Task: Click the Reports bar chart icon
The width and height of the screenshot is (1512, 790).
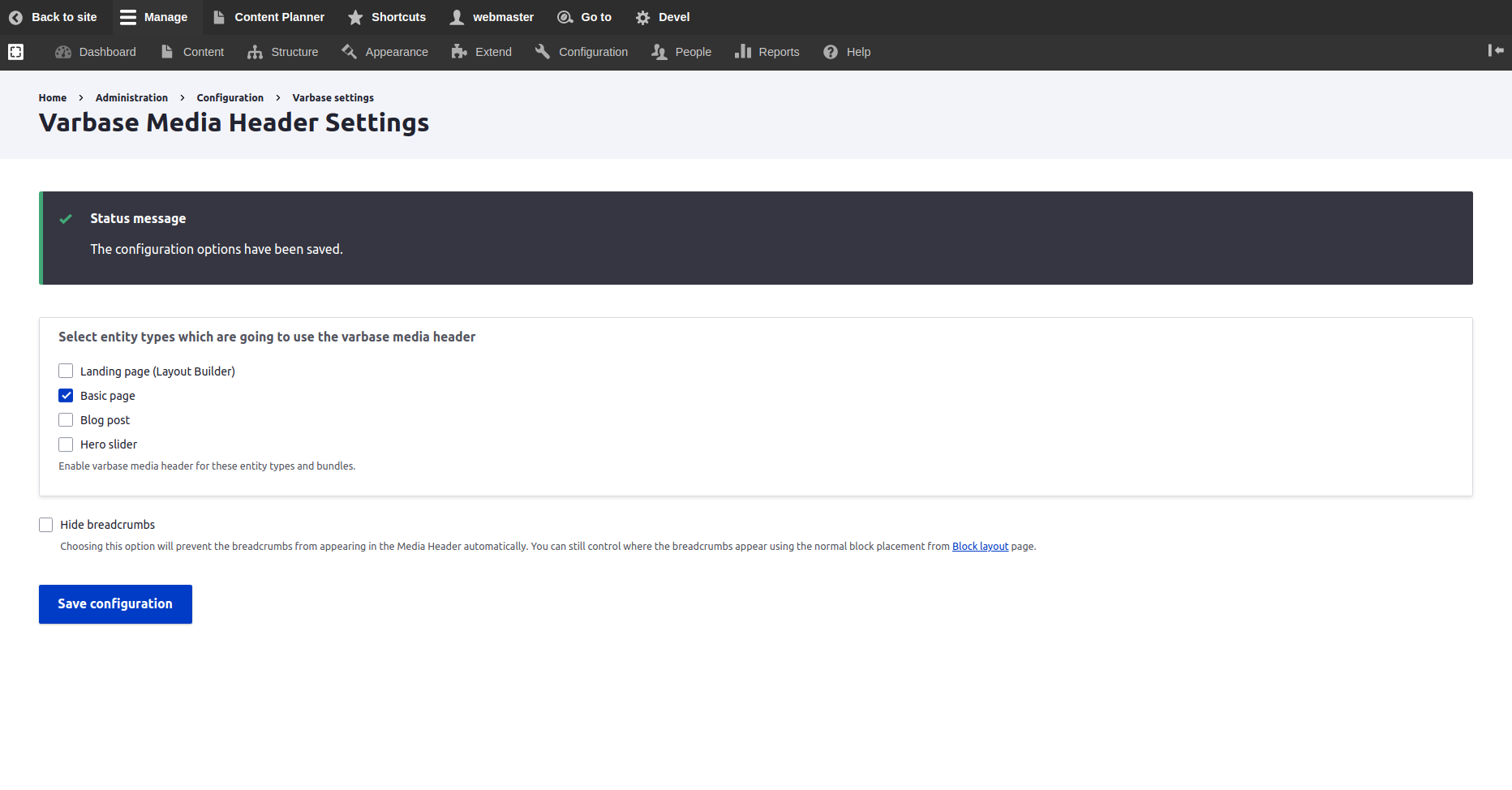Action: pyautogui.click(x=743, y=52)
